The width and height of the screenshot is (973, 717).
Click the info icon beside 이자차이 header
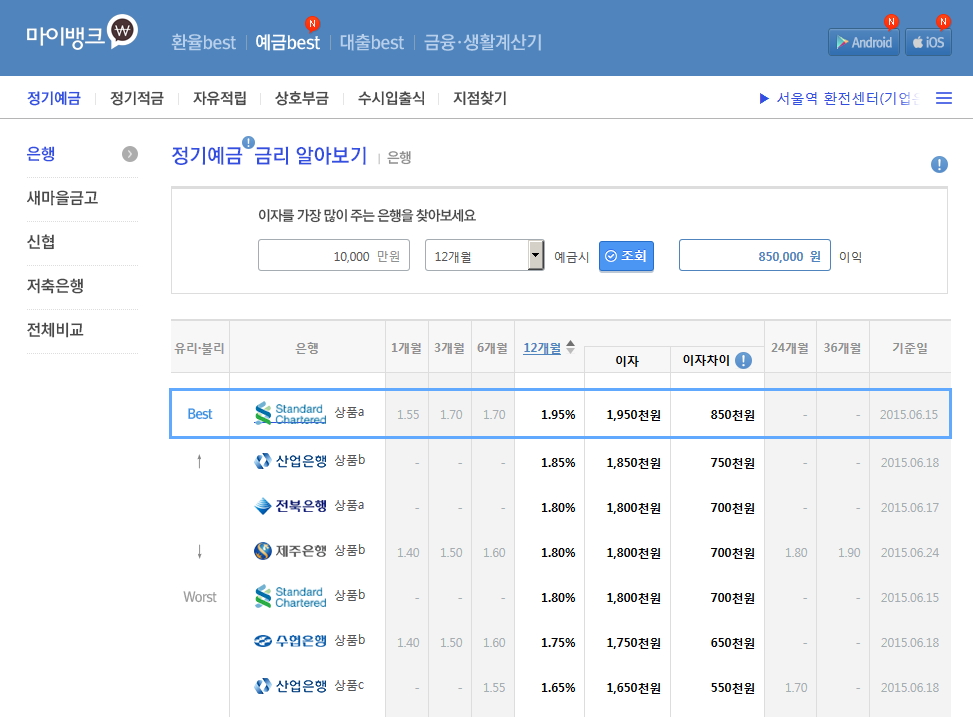(743, 360)
